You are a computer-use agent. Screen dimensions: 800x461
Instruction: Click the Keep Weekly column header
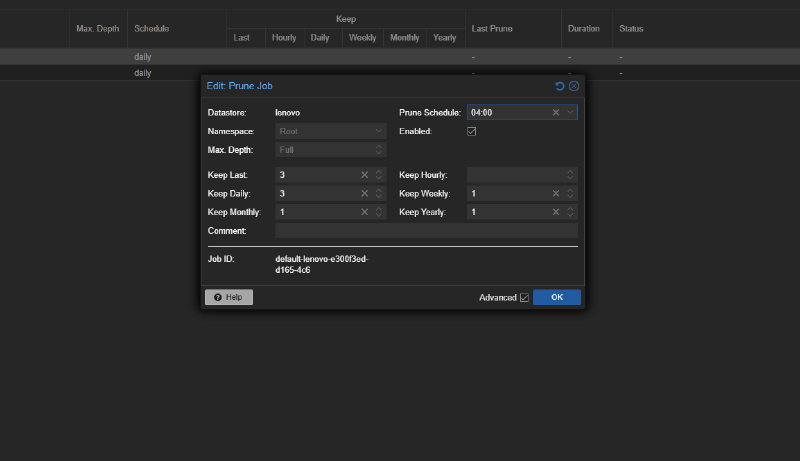tap(363, 38)
